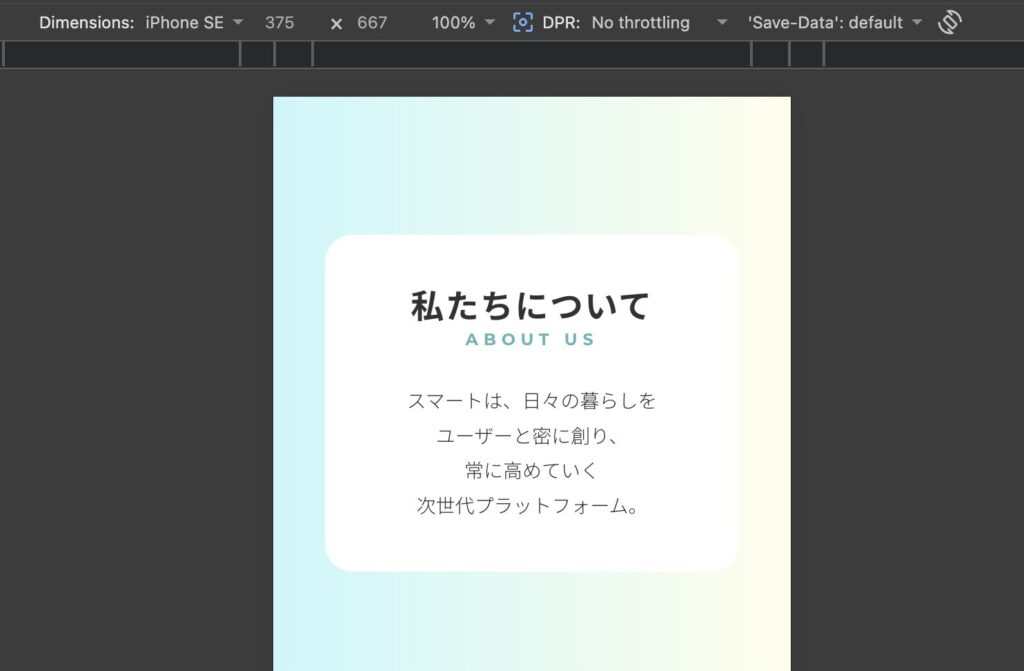This screenshot has height=671, width=1024.
Task: Click the ABOUT US subtitle text
Action: pyautogui.click(x=530, y=339)
